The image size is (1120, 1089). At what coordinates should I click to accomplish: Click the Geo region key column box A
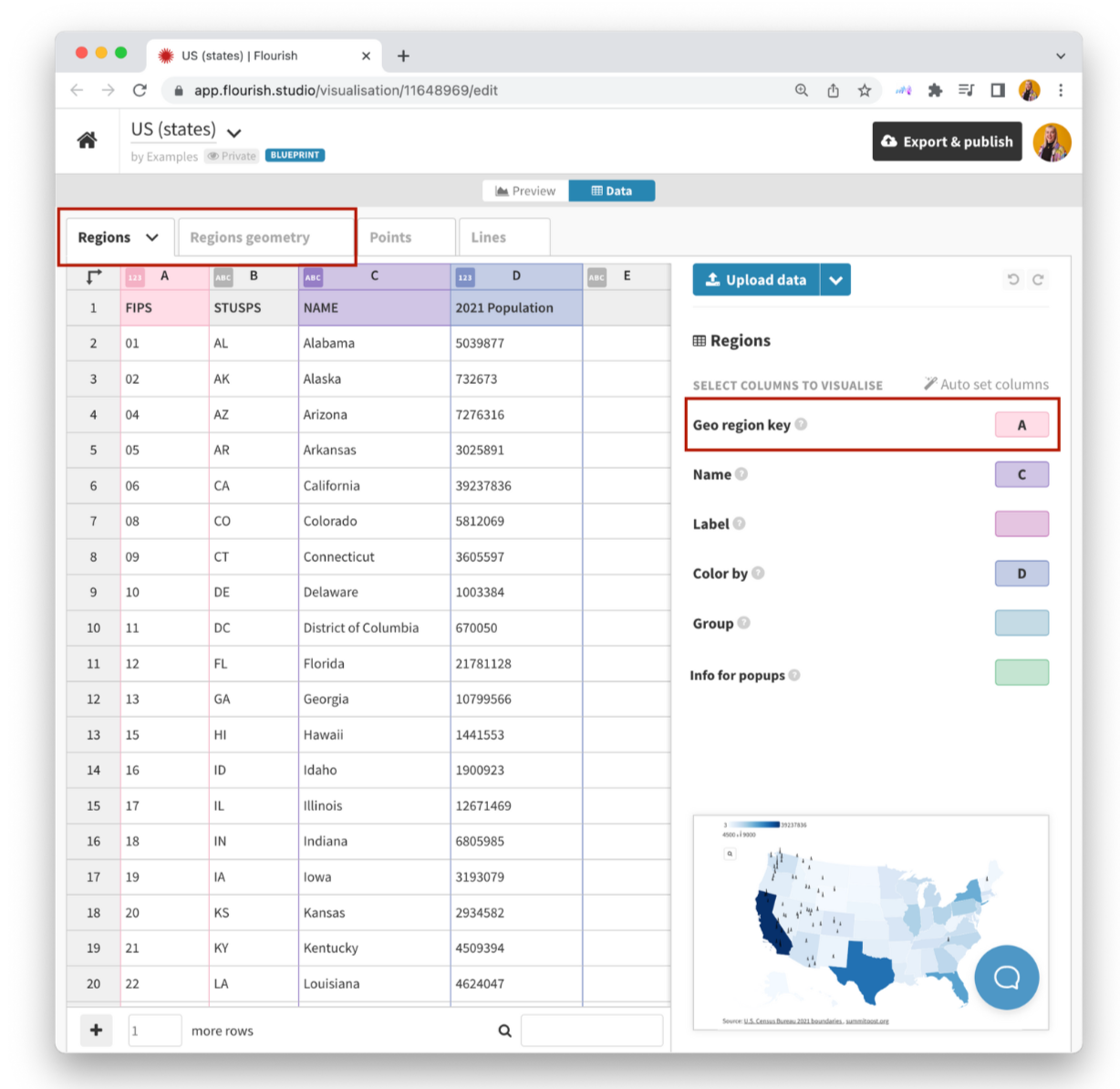click(1021, 425)
